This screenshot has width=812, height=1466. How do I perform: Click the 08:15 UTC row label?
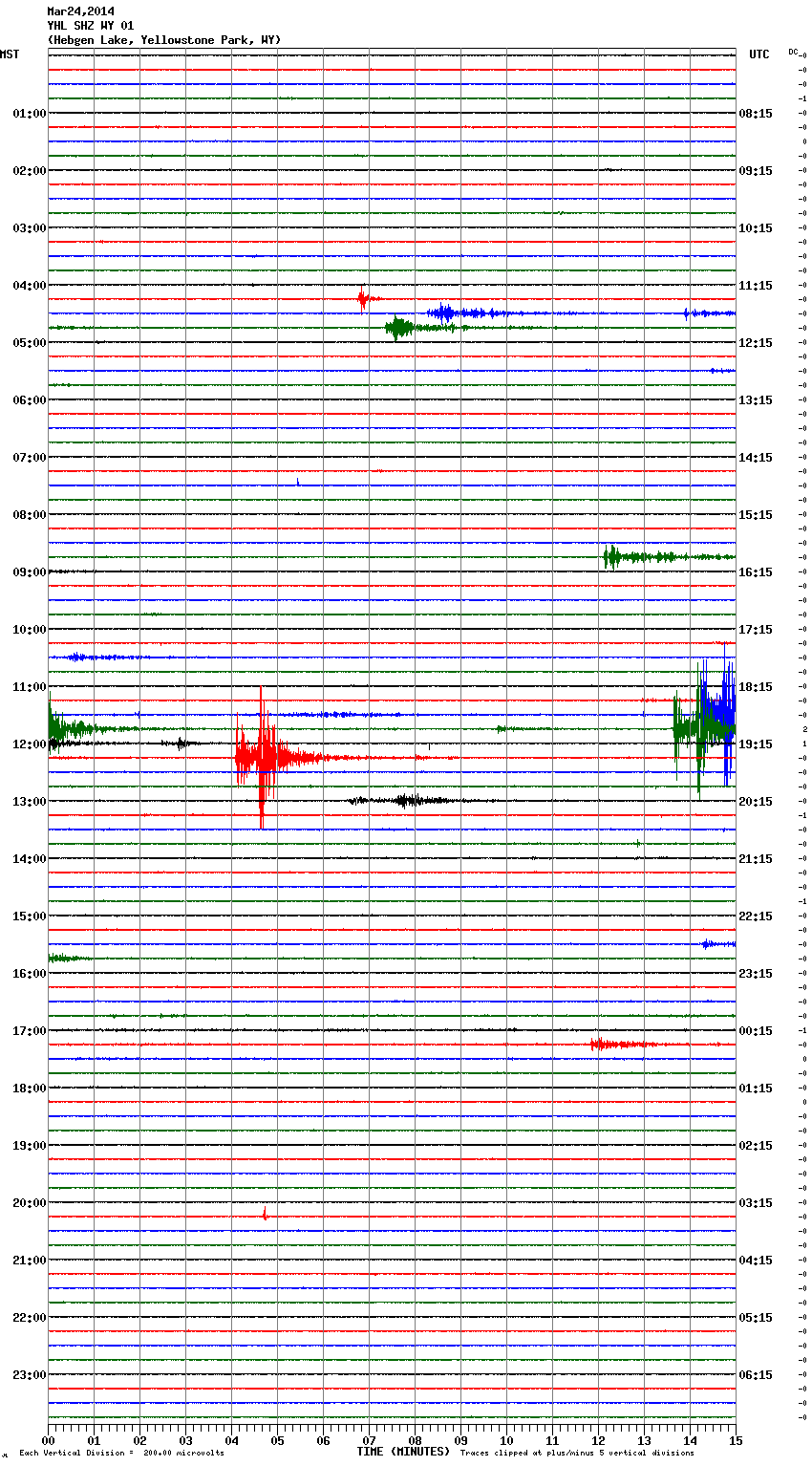click(756, 114)
